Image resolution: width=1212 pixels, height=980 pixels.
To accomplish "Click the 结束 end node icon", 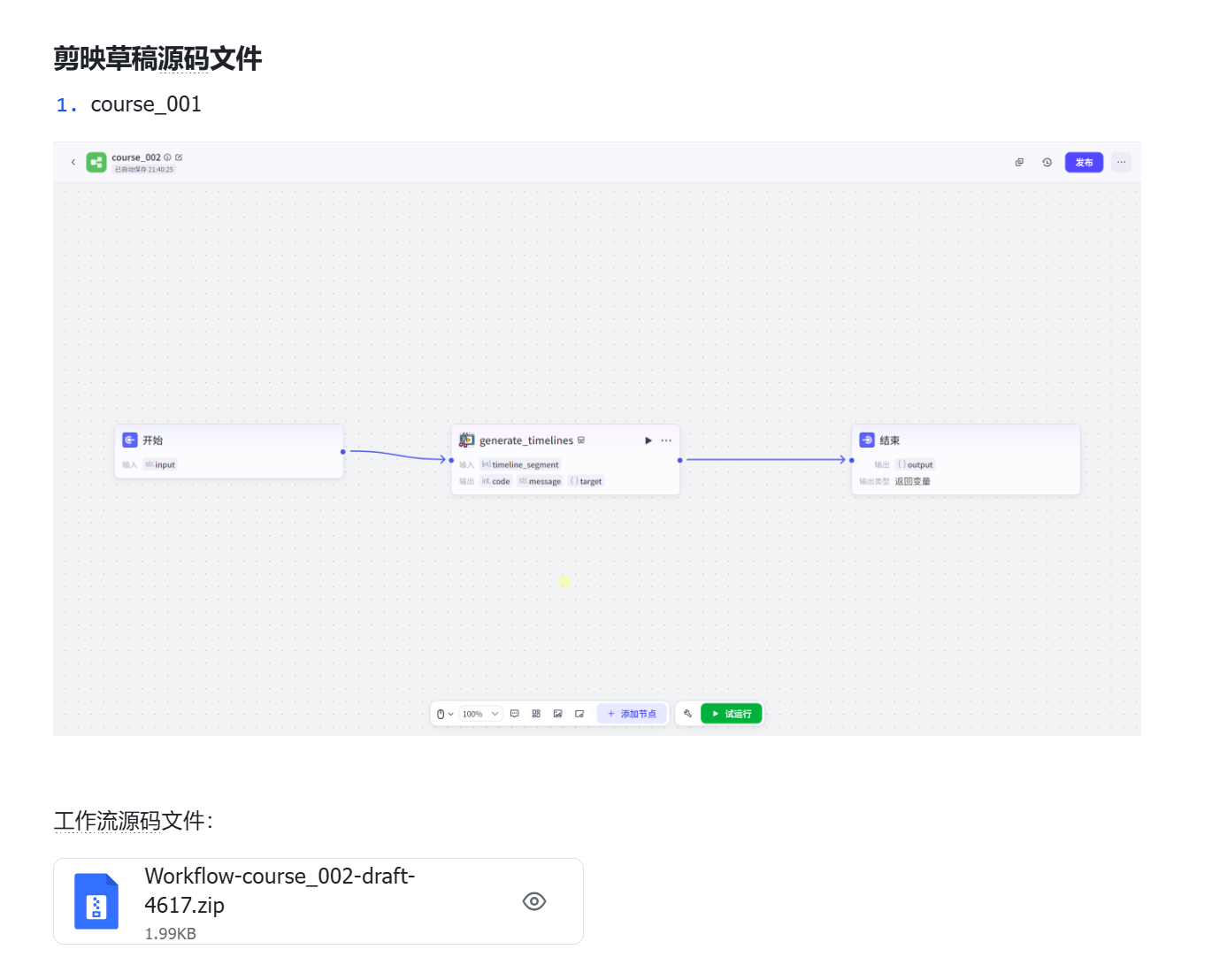I will click(x=867, y=440).
